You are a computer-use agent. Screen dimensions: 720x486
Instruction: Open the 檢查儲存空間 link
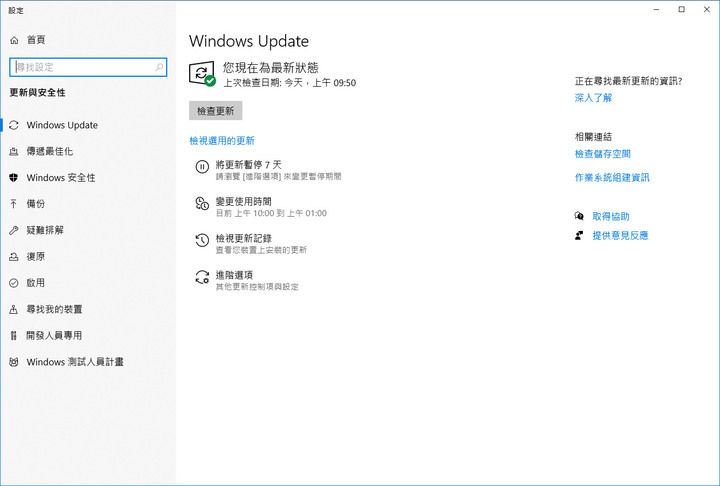tap(602, 154)
